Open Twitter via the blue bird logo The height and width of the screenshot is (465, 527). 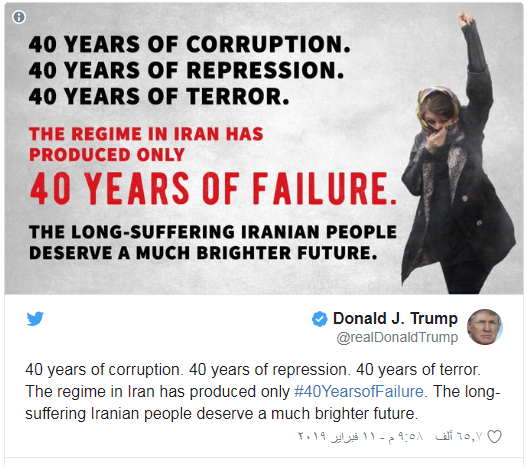pos(35,319)
